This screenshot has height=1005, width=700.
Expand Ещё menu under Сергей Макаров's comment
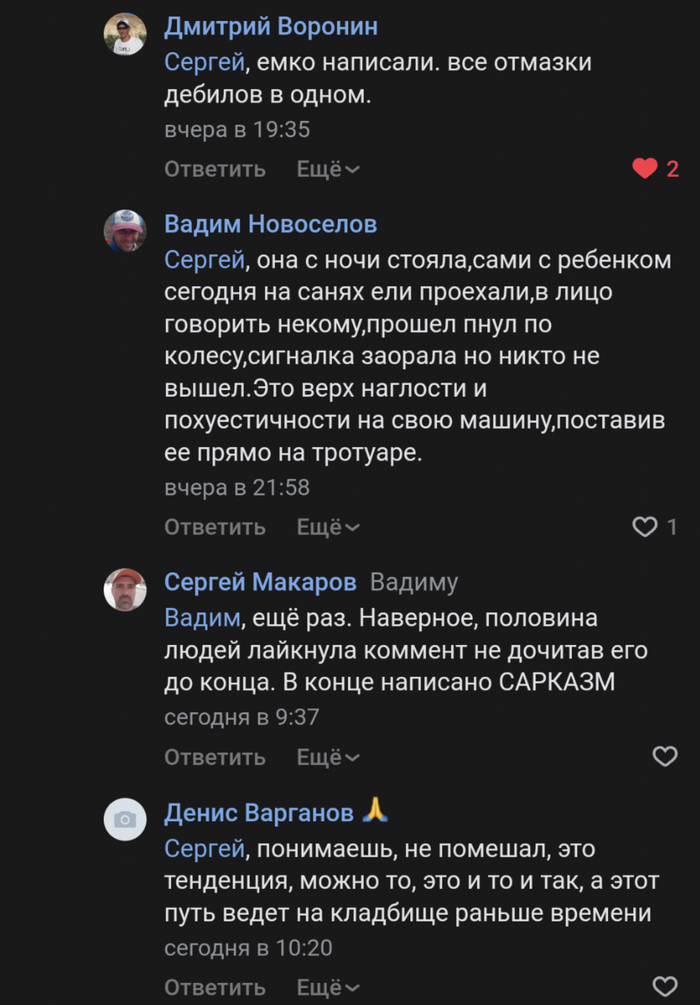(x=328, y=757)
